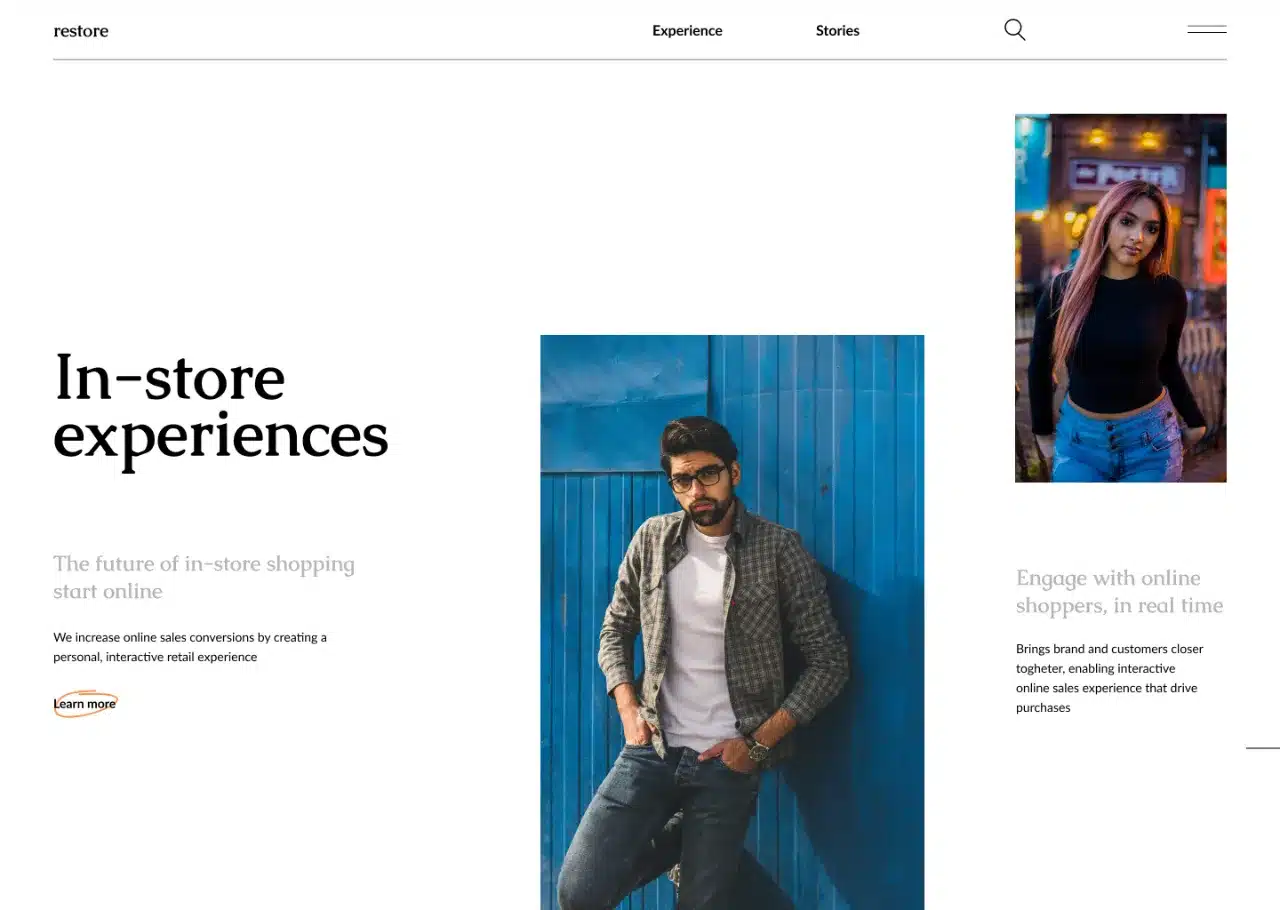Click the neon sign behind the woman
This screenshot has height=910, width=1280.
pos(1126,176)
